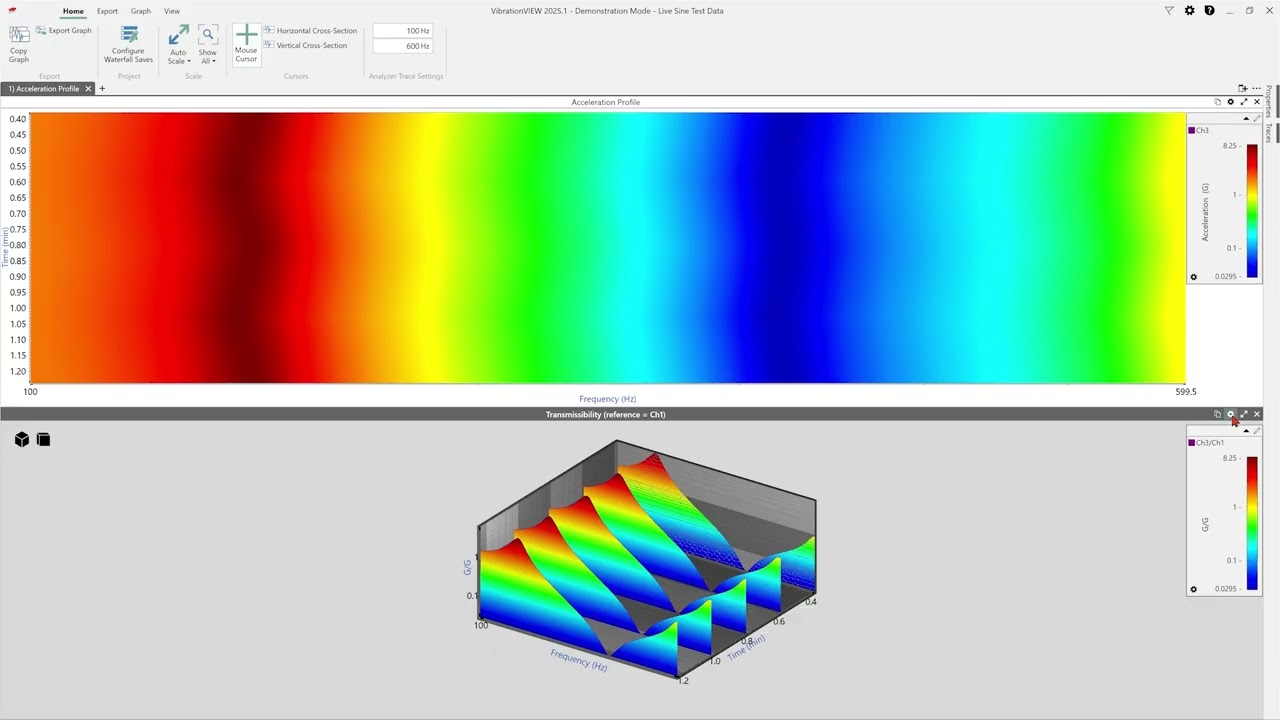Switch to the Graph ribbon tab
This screenshot has width=1280, height=720.
pyautogui.click(x=140, y=11)
